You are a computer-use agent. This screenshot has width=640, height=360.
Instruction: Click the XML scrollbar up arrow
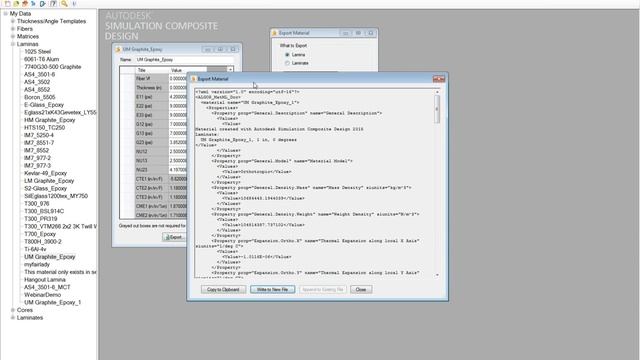(x=437, y=92)
